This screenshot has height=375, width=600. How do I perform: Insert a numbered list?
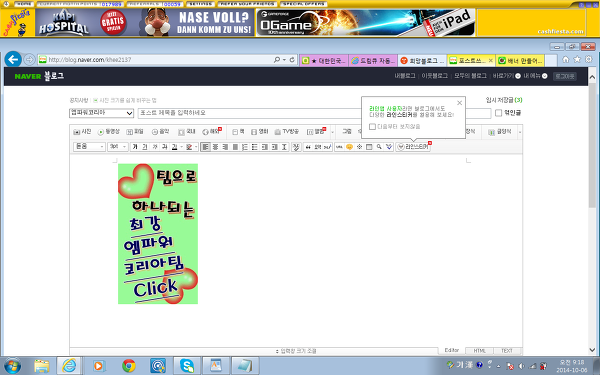(245, 147)
